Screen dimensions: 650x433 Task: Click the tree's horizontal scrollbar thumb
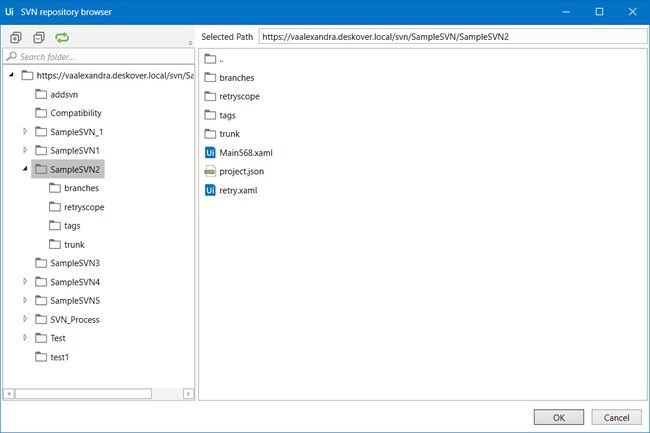[x=83, y=393]
